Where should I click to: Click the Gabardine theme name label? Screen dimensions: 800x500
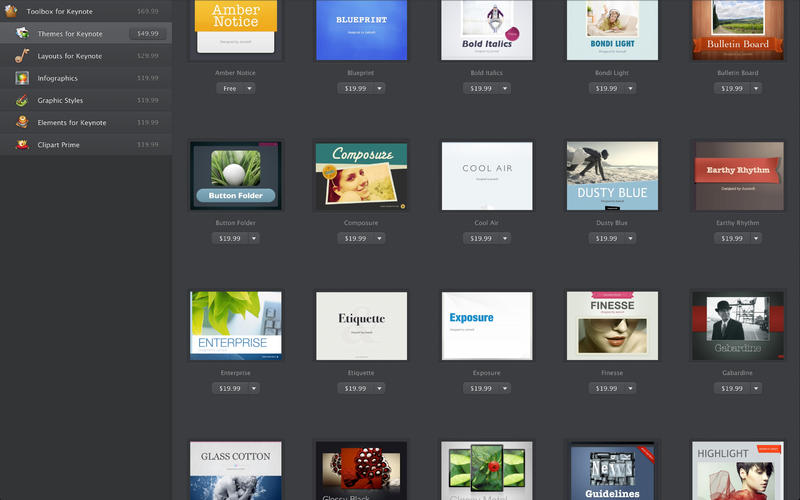(x=737, y=373)
